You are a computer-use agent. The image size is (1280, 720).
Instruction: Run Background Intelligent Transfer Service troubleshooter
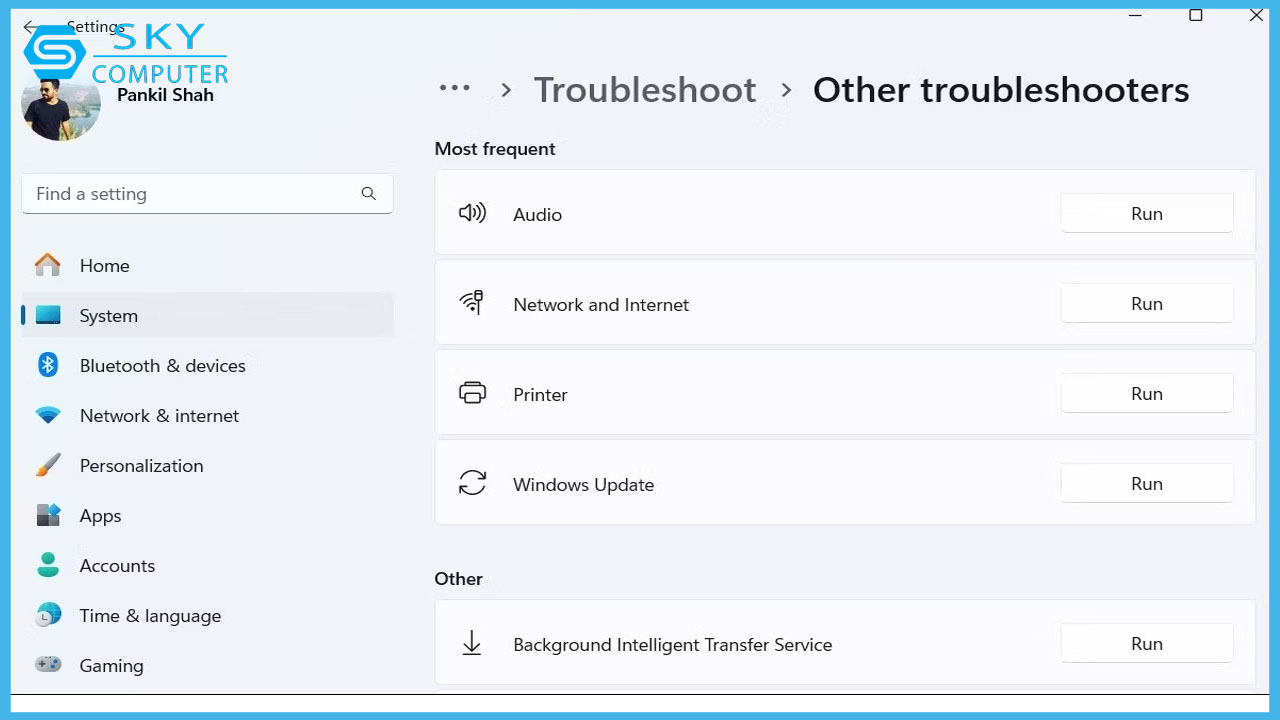1146,644
